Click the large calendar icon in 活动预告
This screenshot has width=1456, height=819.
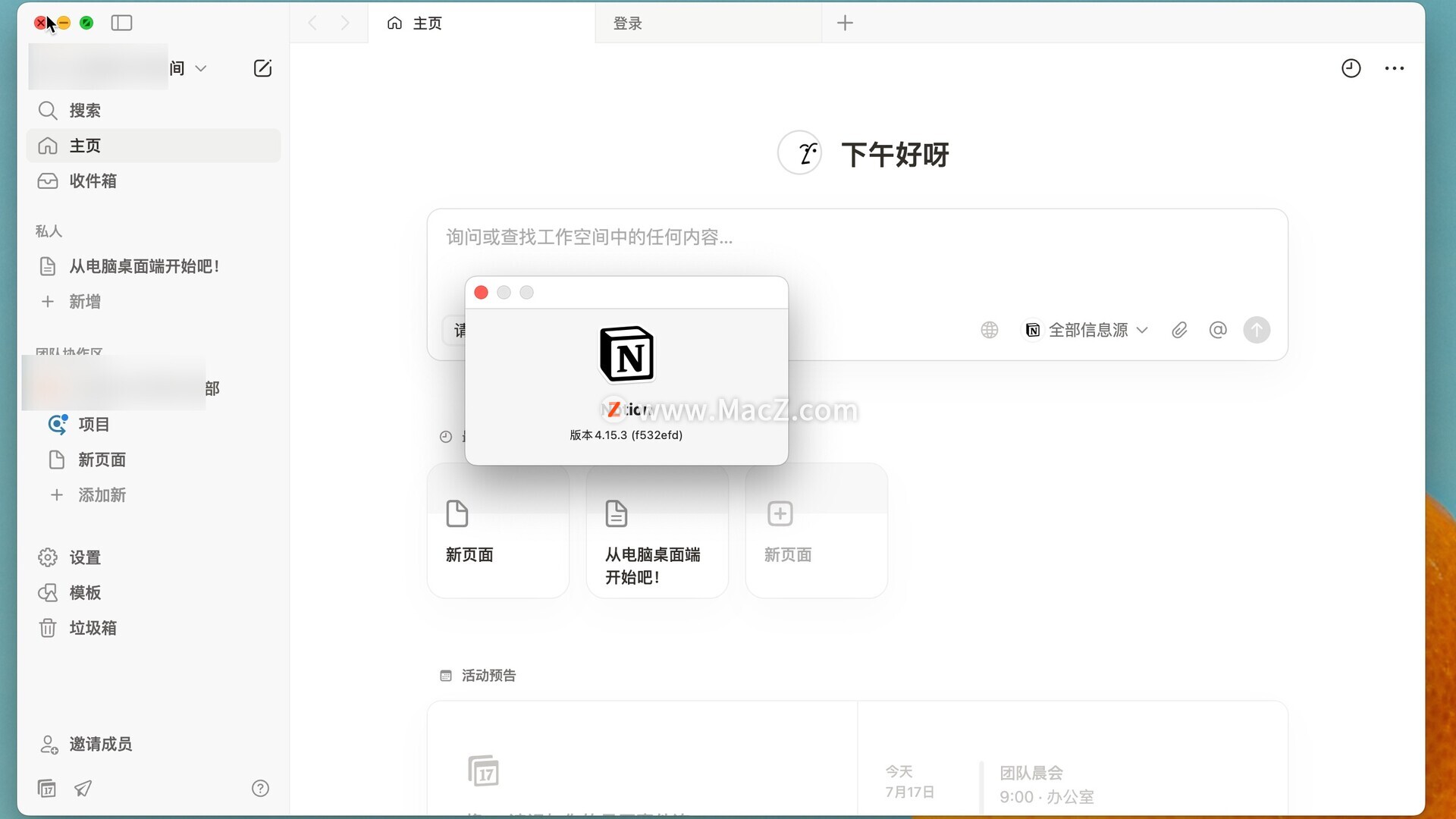pyautogui.click(x=483, y=771)
